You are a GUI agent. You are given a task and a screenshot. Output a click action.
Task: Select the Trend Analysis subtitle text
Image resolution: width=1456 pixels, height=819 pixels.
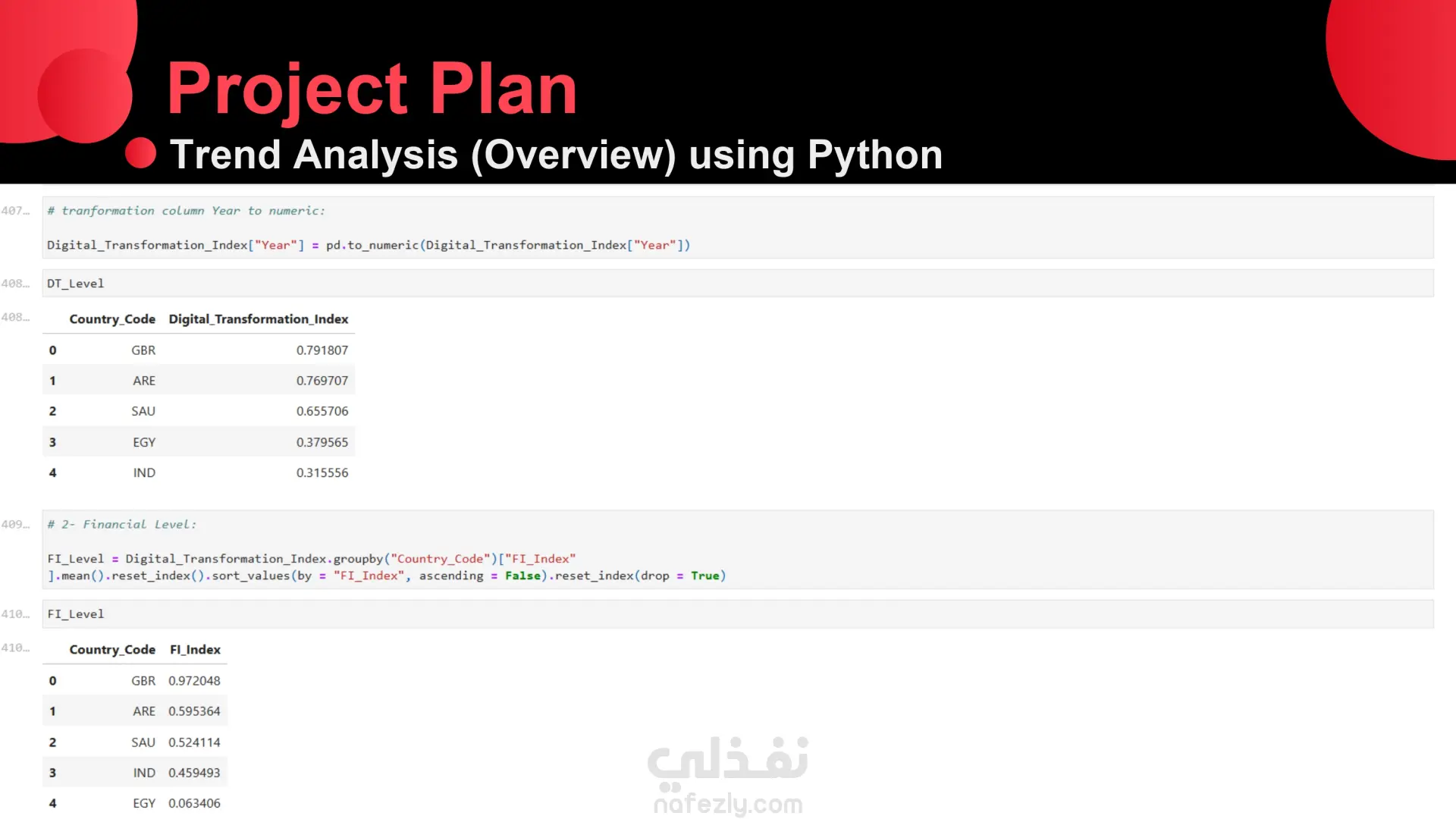pyautogui.click(x=556, y=155)
